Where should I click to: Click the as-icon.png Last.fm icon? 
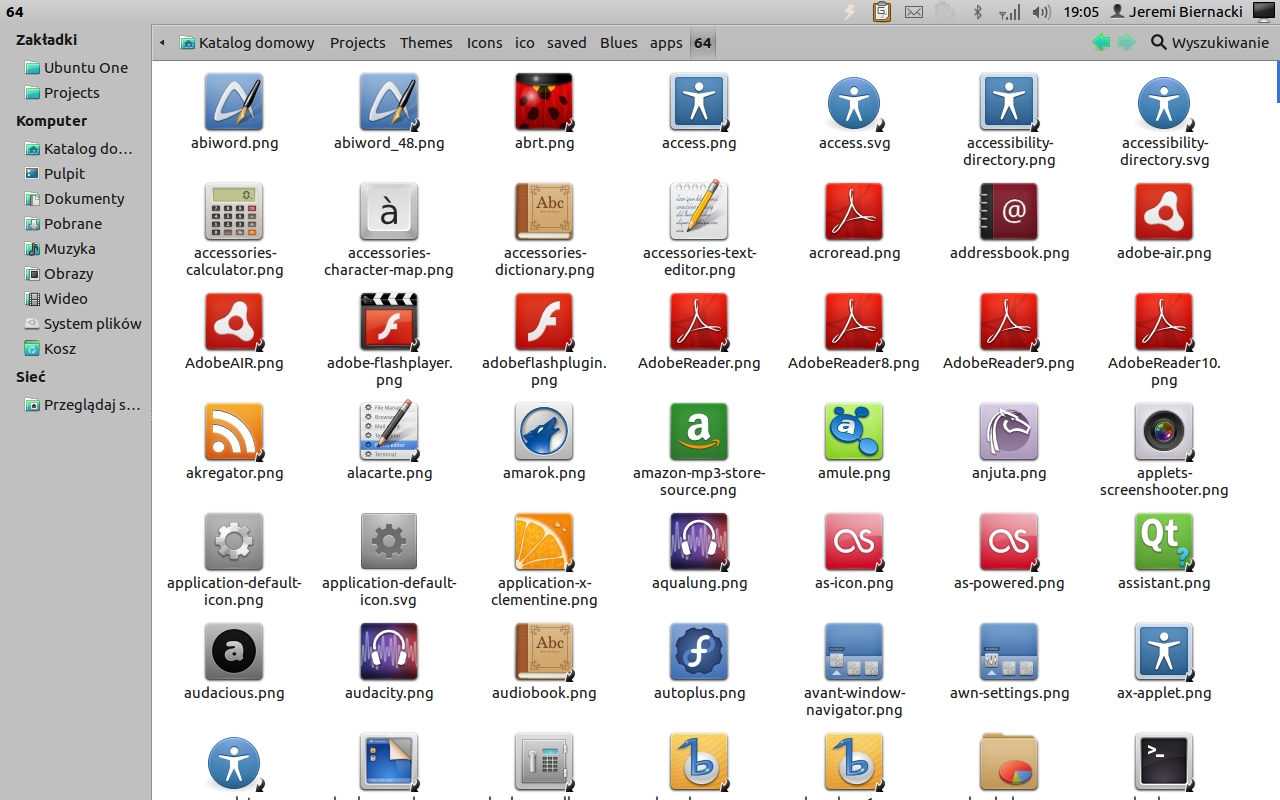tap(854, 542)
